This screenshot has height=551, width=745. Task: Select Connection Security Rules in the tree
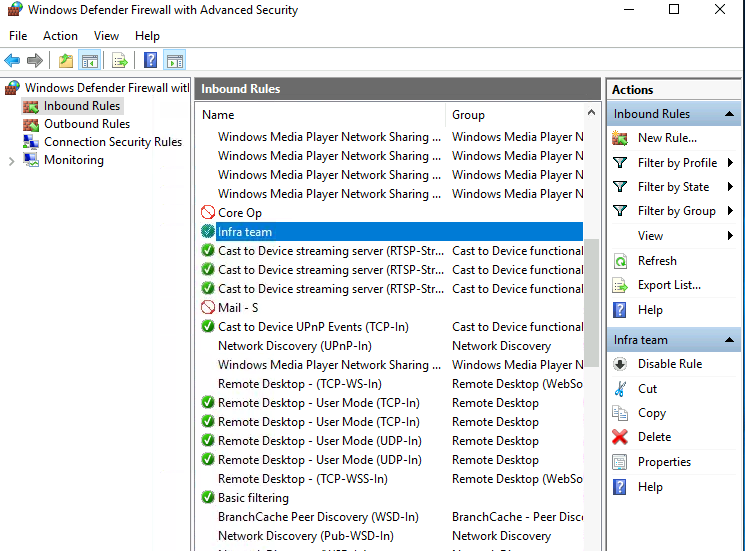113,142
